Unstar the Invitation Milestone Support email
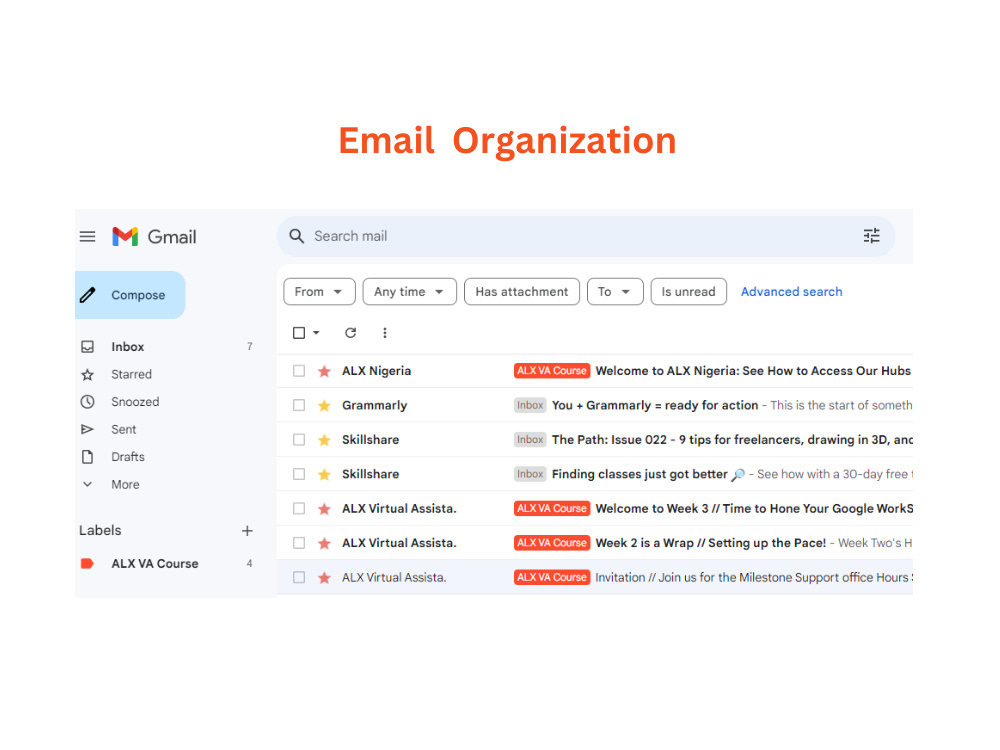 coord(325,577)
